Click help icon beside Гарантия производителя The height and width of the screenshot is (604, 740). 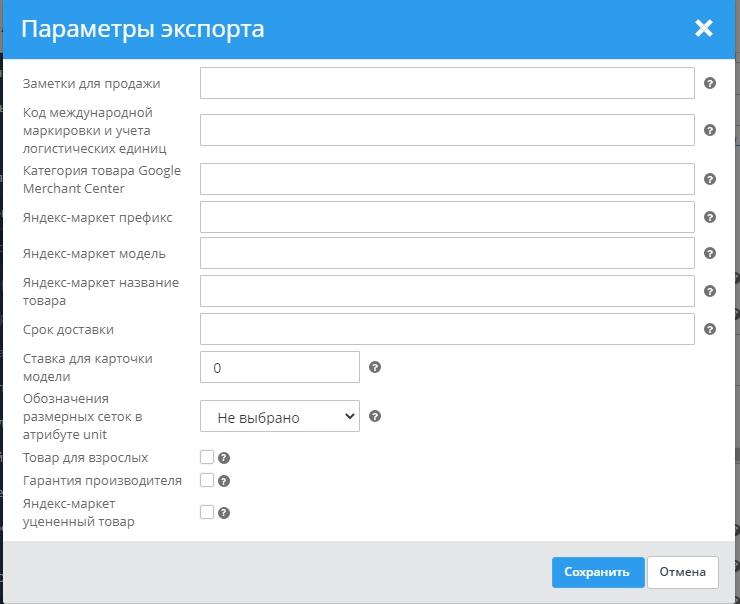coord(224,481)
